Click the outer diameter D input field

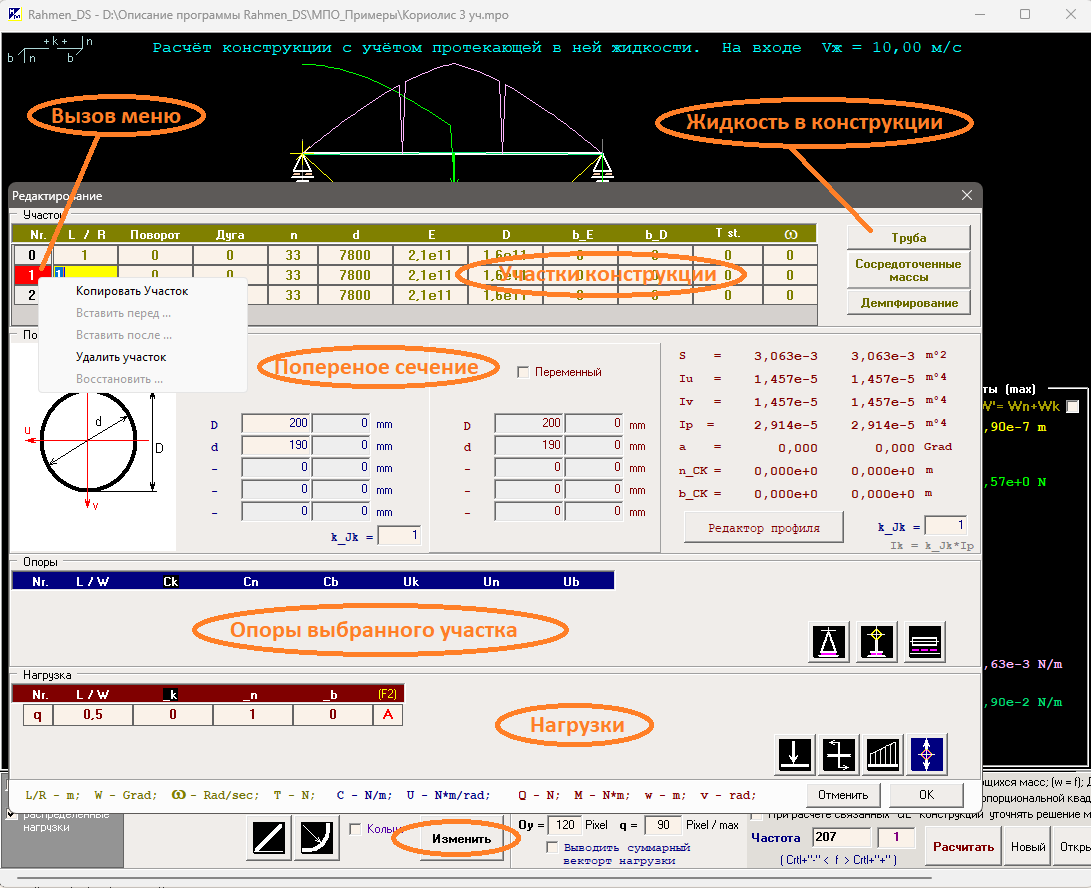tap(275, 424)
